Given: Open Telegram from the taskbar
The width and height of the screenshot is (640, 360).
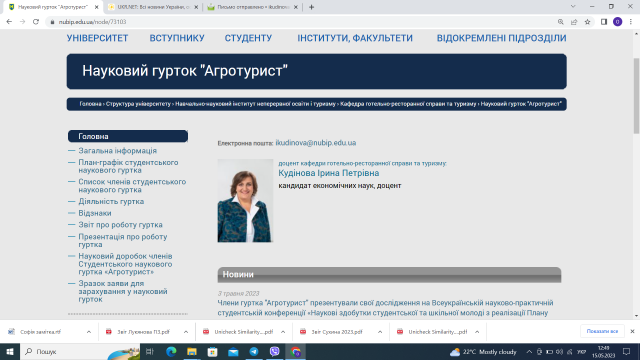Looking at the screenshot, I should 254,351.
